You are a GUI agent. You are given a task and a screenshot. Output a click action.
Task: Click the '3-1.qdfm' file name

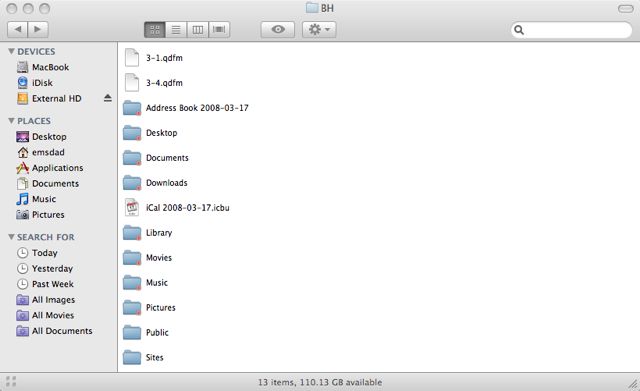coord(164,58)
